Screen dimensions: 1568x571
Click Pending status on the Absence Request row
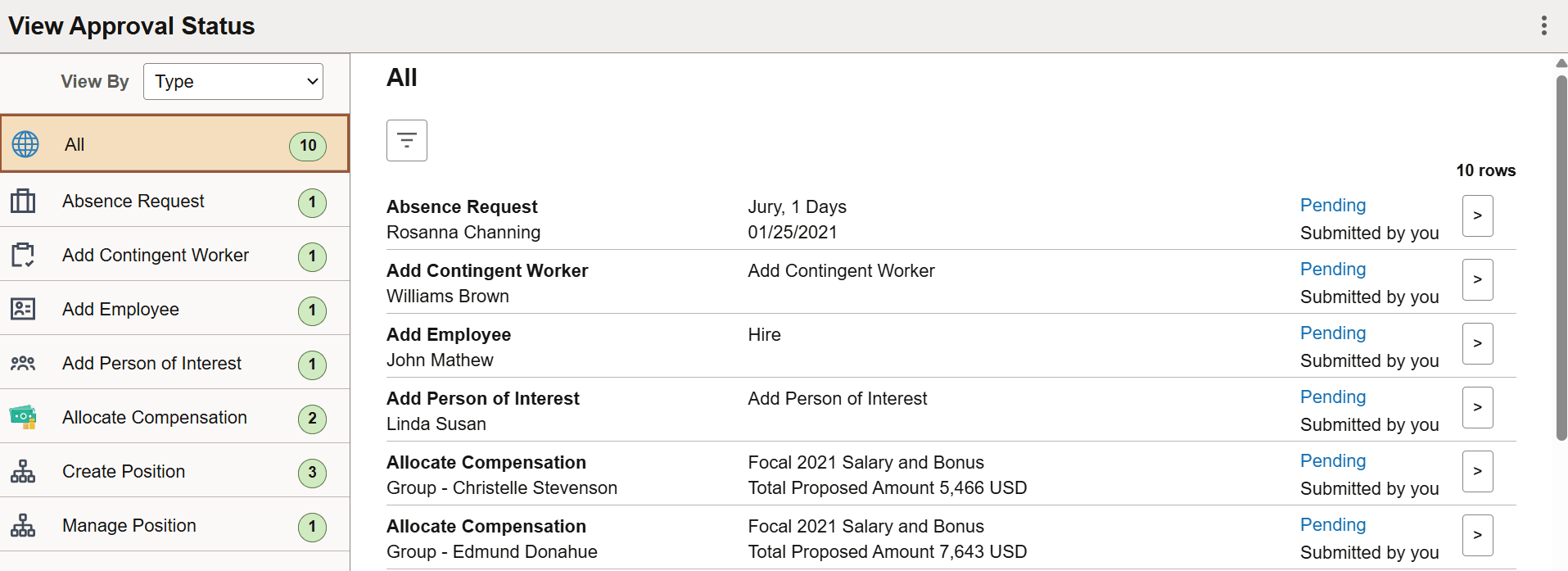point(1332,206)
